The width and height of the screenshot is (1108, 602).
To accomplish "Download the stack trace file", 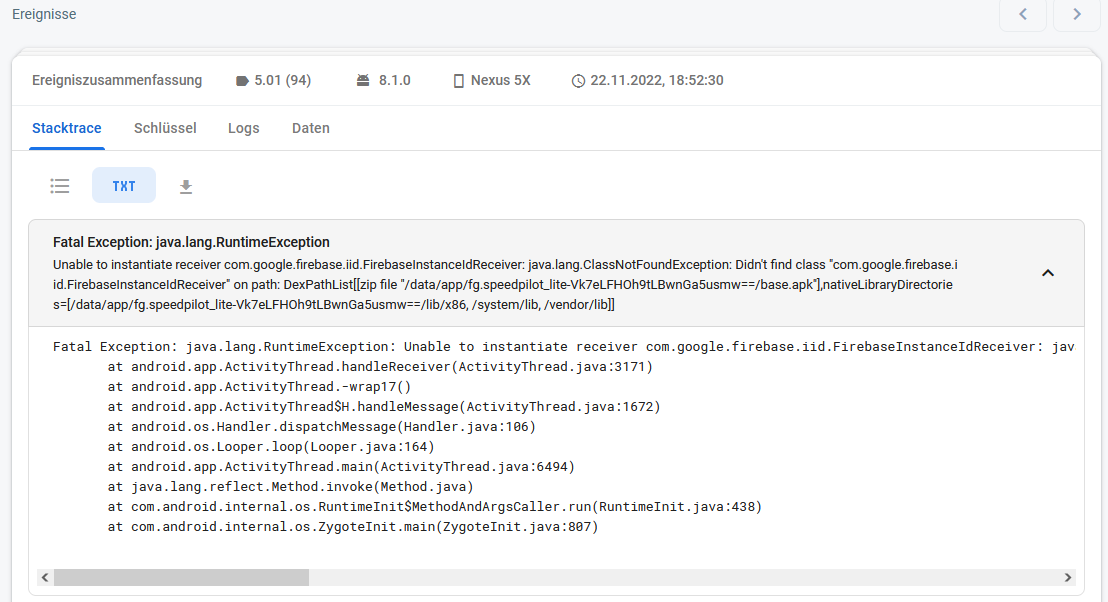I will tap(186, 186).
